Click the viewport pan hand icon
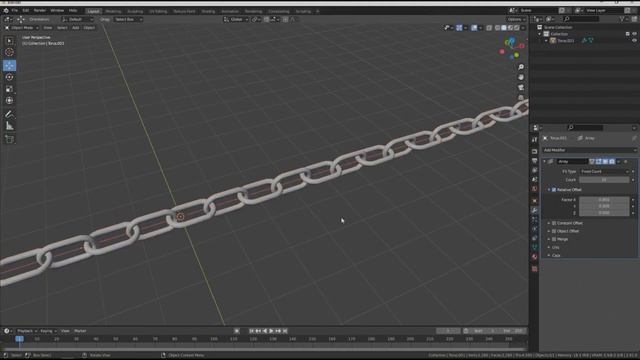Viewport: 640px width, 360px height. pos(521,77)
